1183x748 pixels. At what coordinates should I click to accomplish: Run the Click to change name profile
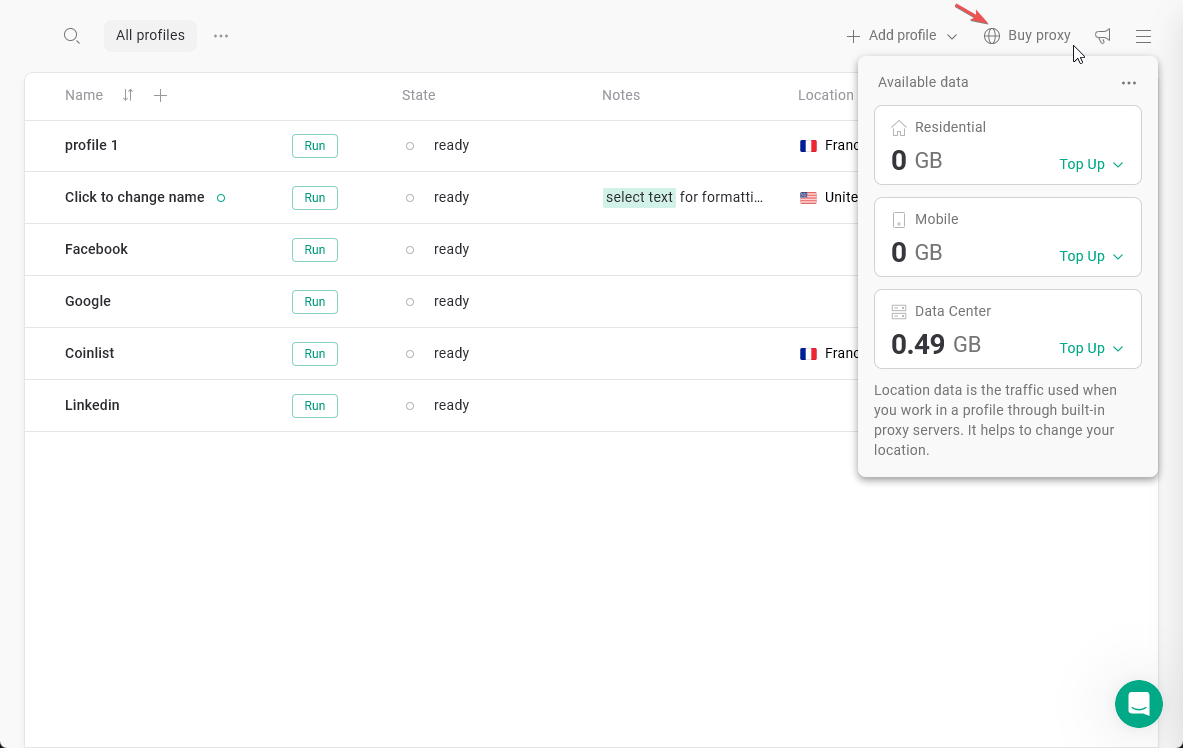[x=315, y=198]
